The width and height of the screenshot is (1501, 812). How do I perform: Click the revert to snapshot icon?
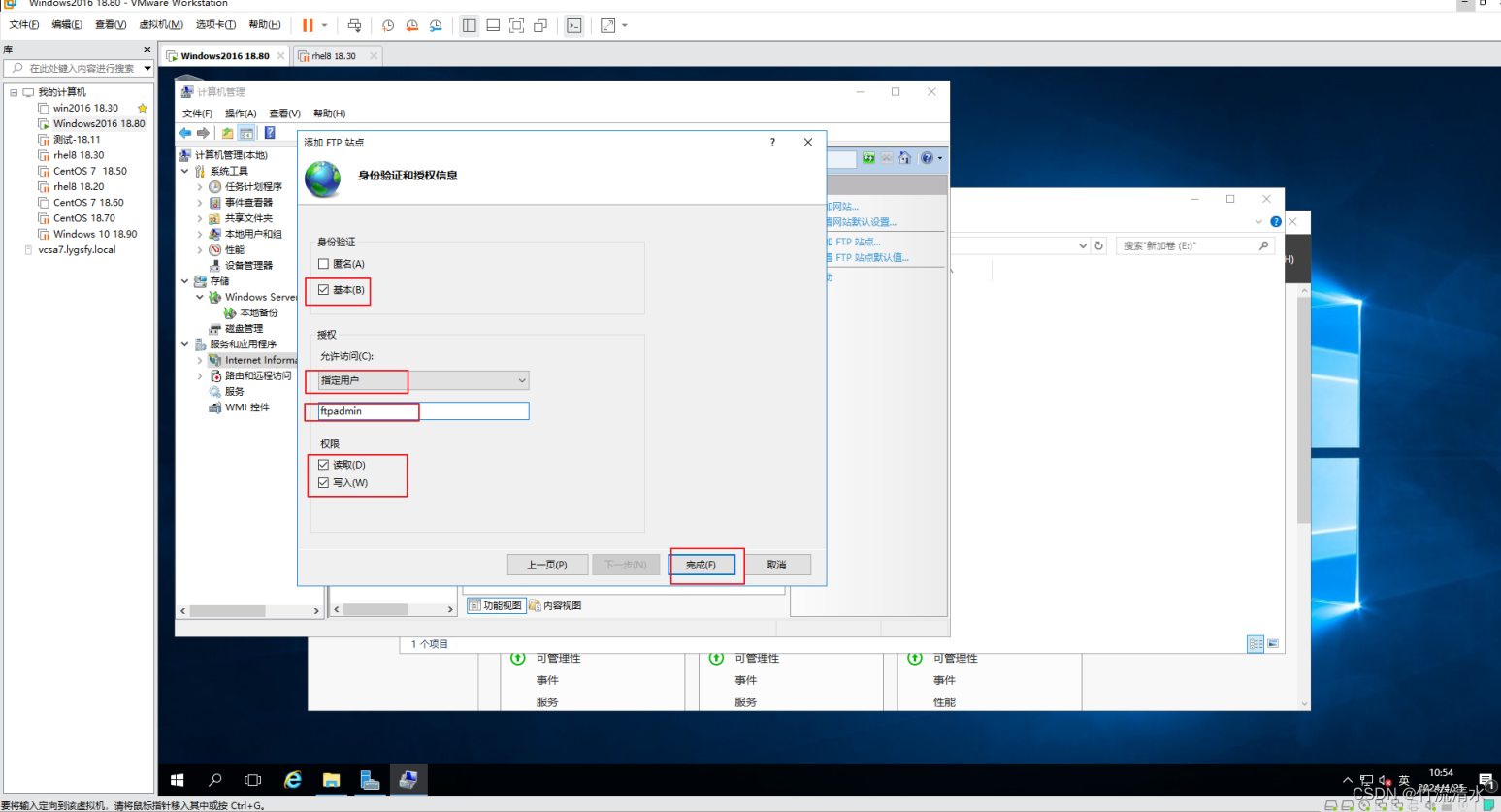point(412,25)
